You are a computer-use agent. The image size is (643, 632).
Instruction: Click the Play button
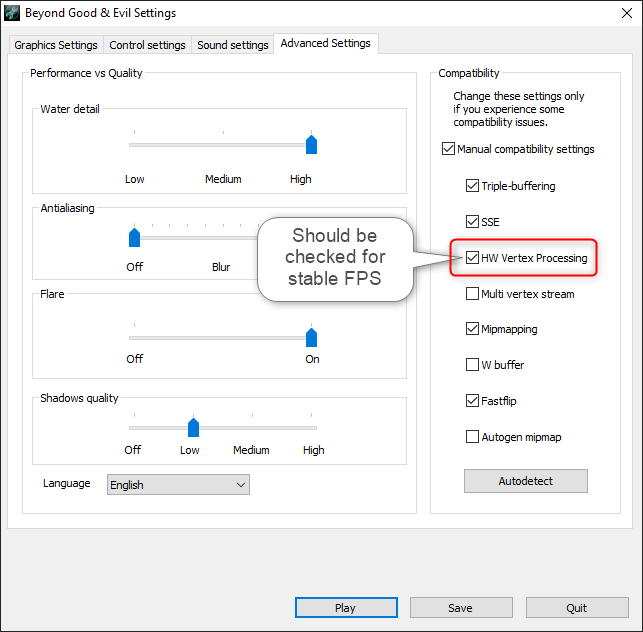tap(346, 607)
